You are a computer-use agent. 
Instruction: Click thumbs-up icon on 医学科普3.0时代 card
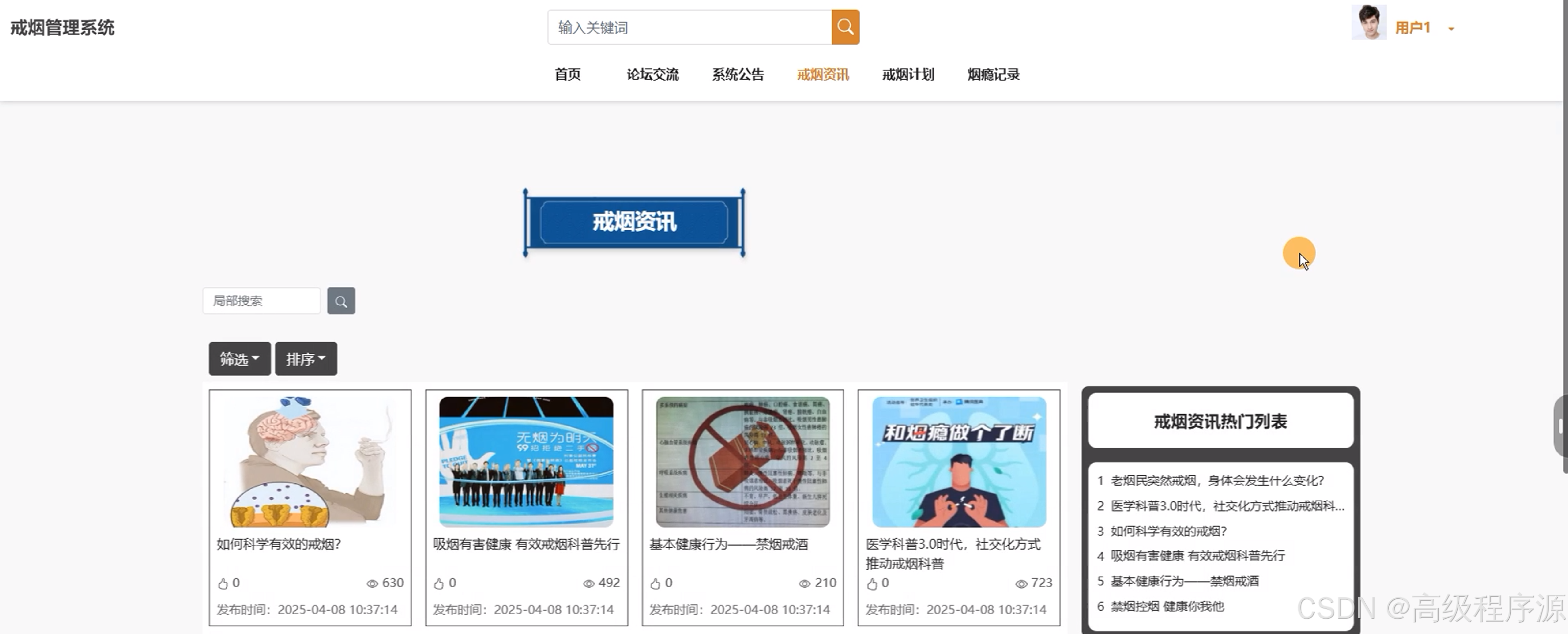[x=872, y=583]
